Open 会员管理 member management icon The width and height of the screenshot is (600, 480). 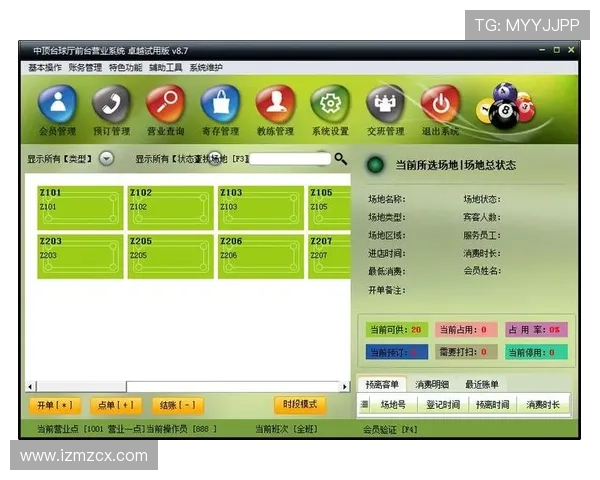57,104
